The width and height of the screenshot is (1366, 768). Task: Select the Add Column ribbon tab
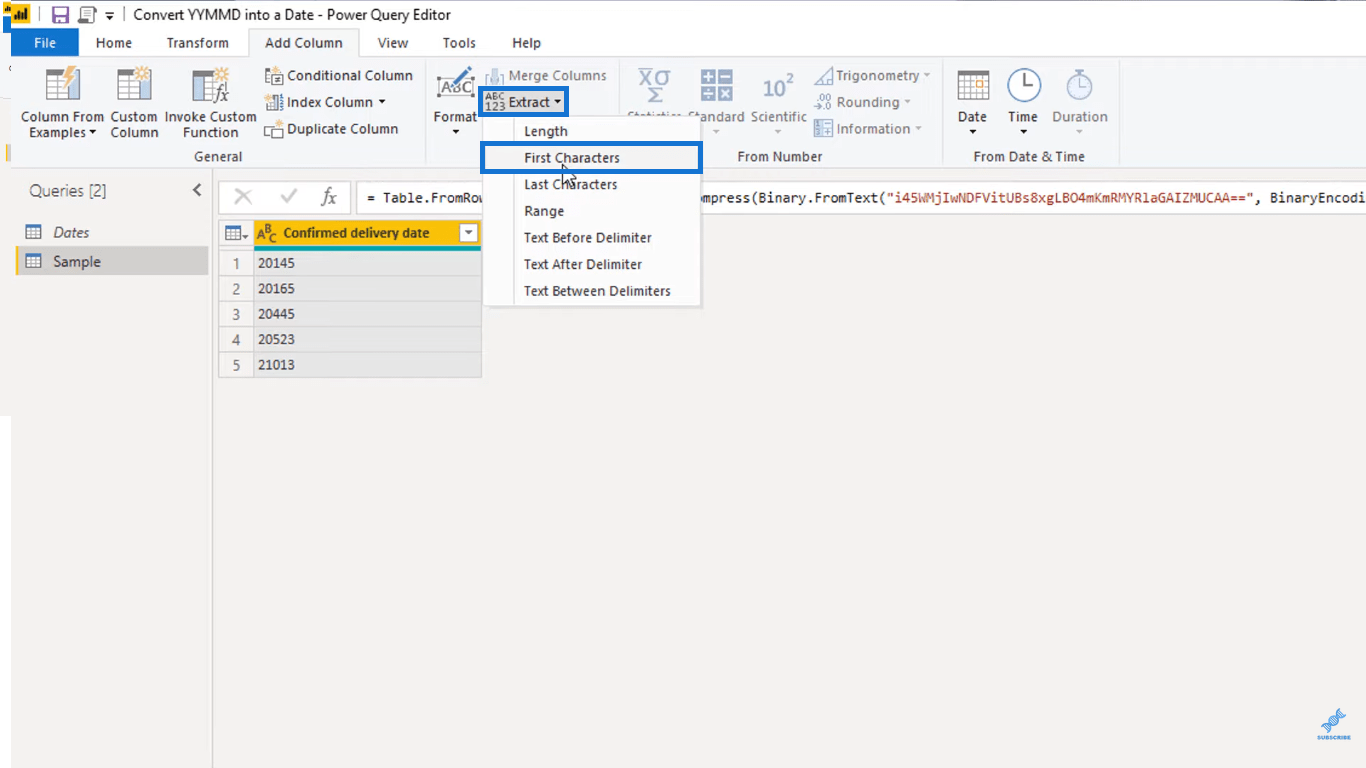pos(304,43)
